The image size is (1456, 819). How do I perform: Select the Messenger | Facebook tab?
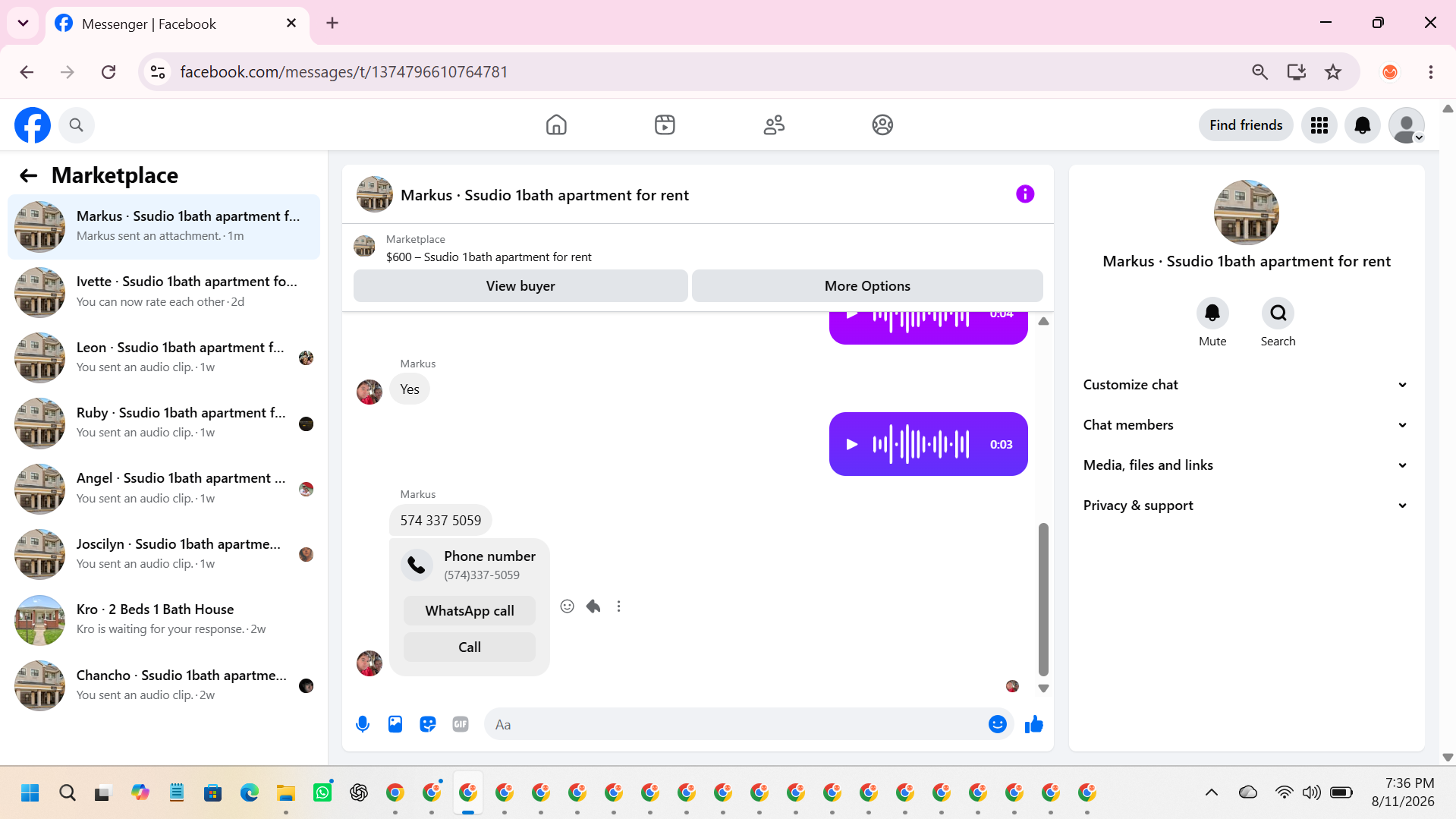[x=178, y=24]
